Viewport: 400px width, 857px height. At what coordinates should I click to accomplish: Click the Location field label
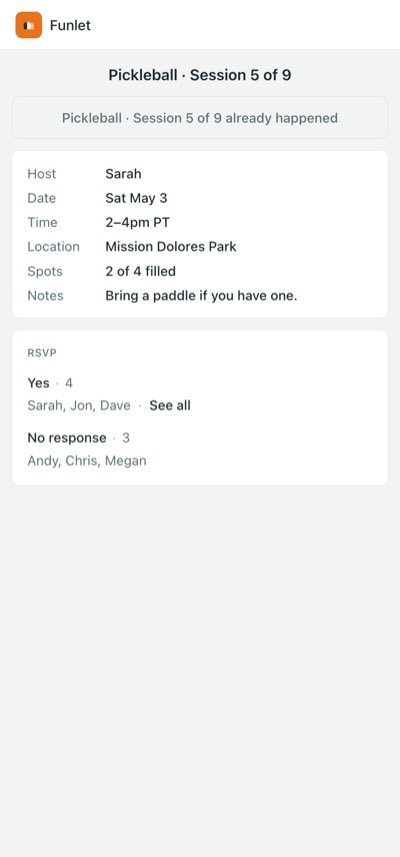tap(54, 246)
